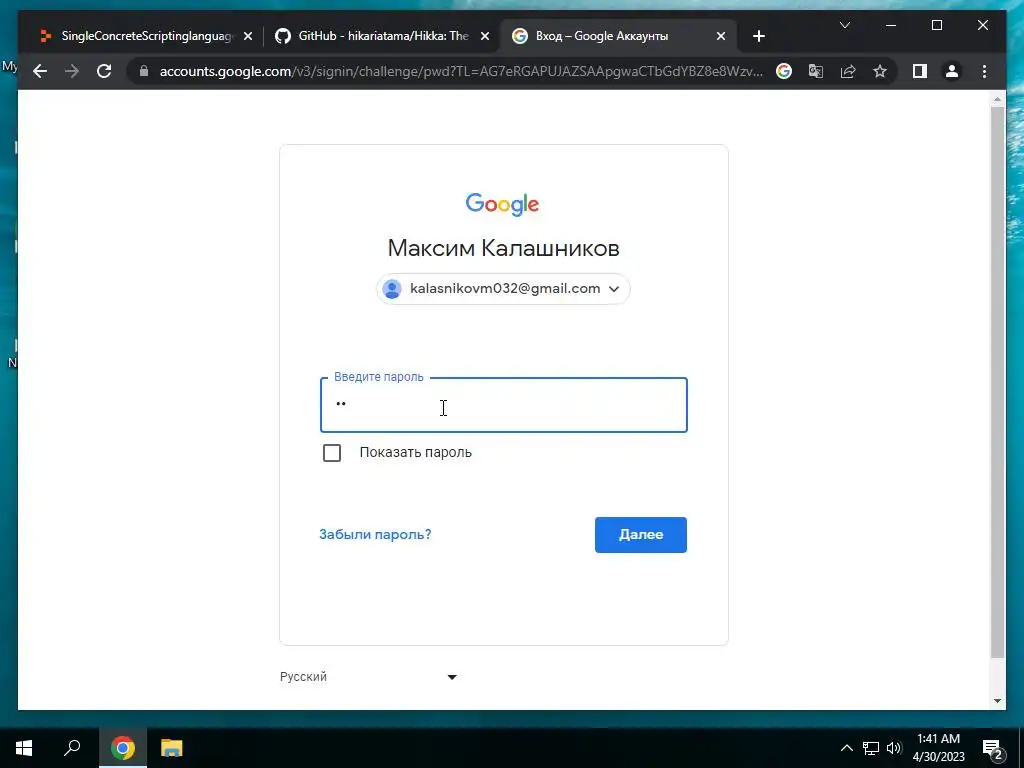The height and width of the screenshot is (768, 1024).
Task: Open Google password manager icon in address bar
Action: pyautogui.click(x=784, y=71)
